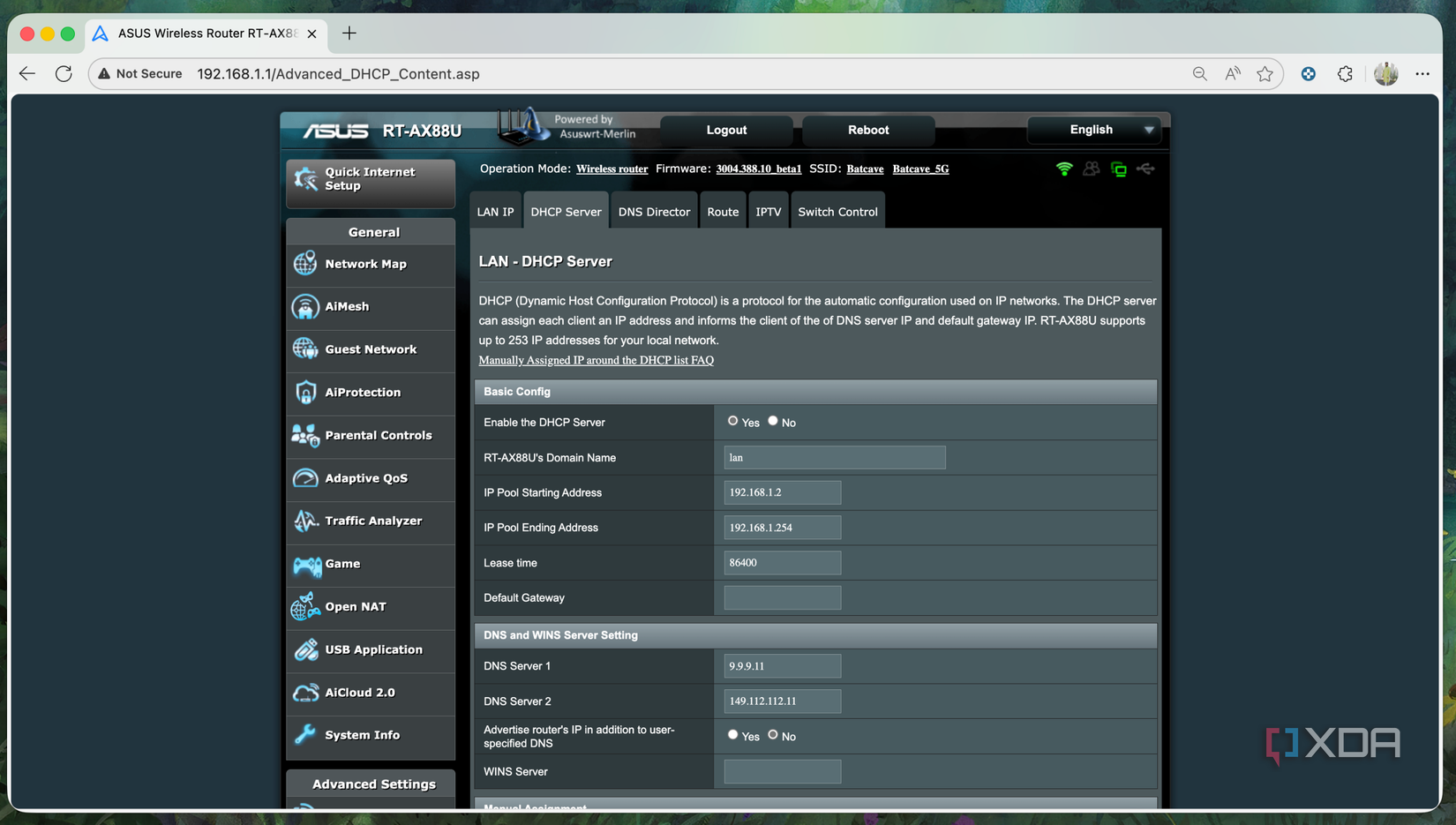Select Parental Controls
This screenshot has width=1456, height=825.
pyautogui.click(x=378, y=435)
